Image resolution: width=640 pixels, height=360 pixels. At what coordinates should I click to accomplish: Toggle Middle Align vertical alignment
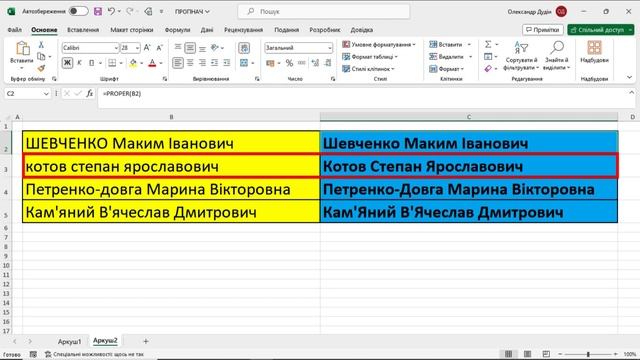[190, 48]
